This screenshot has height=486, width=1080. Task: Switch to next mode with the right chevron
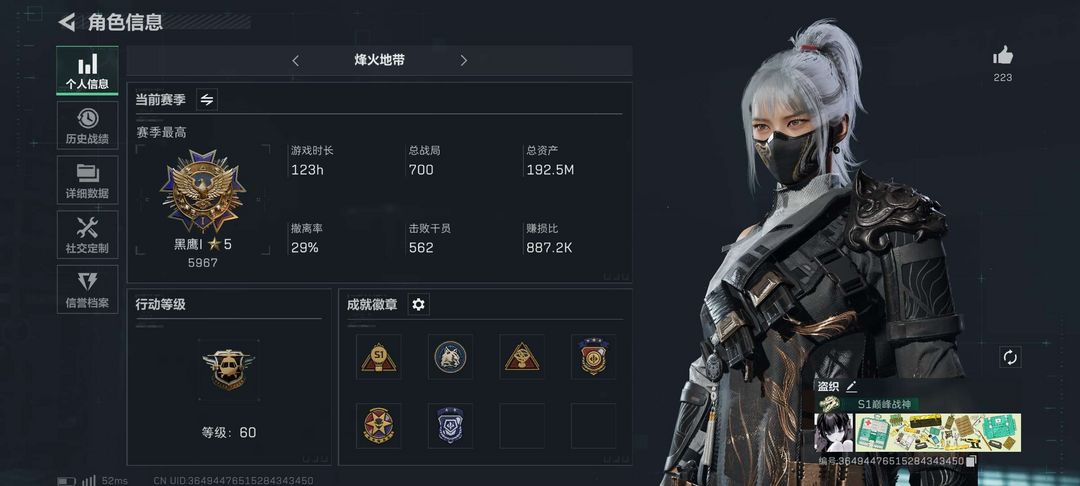point(464,61)
